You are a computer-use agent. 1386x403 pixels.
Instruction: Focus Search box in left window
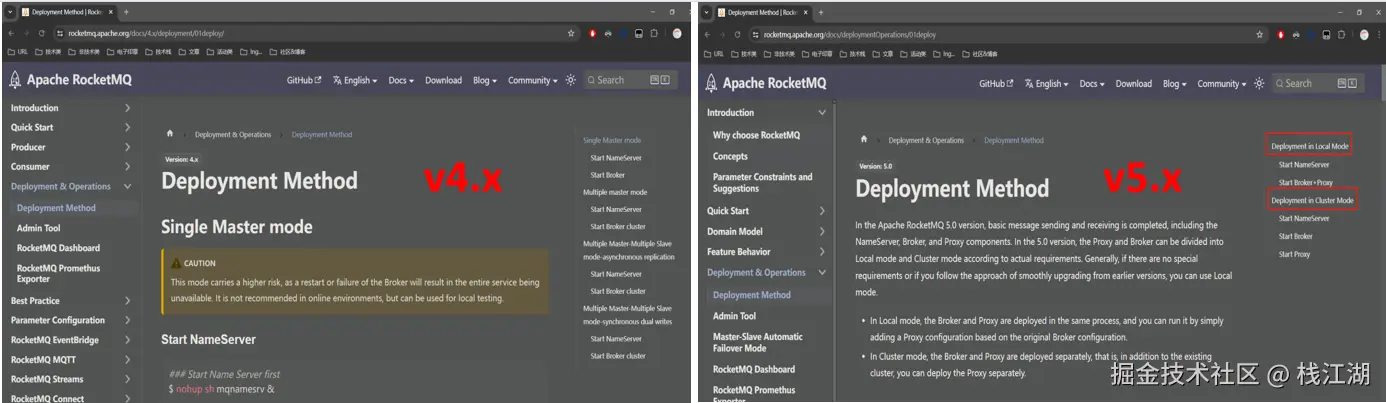pyautogui.click(x=629, y=80)
